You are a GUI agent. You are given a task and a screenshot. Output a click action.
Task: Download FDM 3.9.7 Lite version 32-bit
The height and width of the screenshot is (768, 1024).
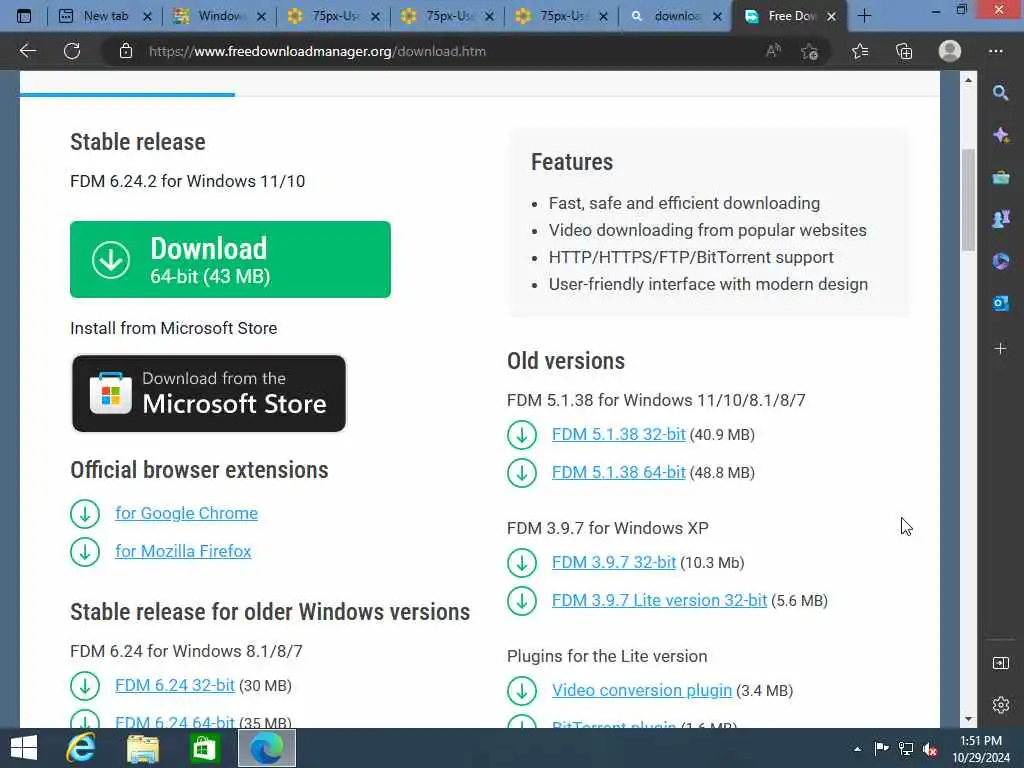point(659,600)
